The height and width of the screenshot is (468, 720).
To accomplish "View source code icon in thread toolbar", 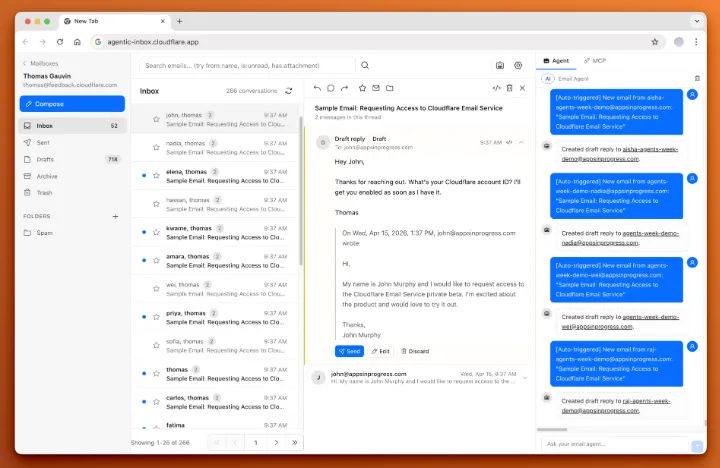I will [496, 88].
